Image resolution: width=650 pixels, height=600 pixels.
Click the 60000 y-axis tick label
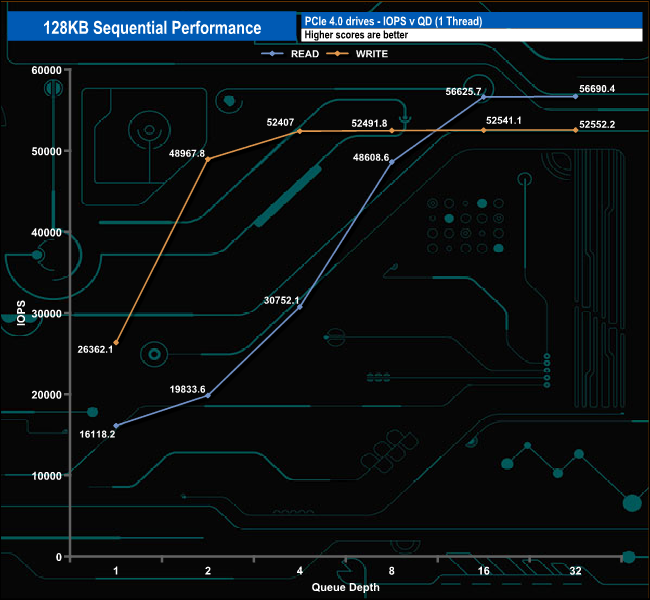(46, 70)
